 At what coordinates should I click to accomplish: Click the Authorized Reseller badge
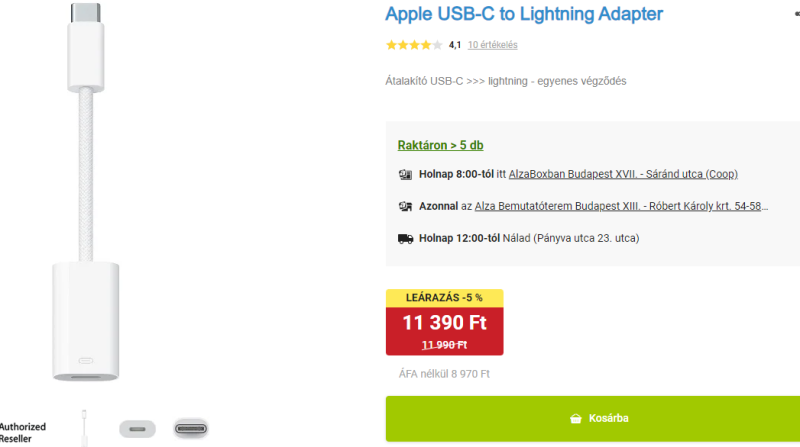click(22, 433)
